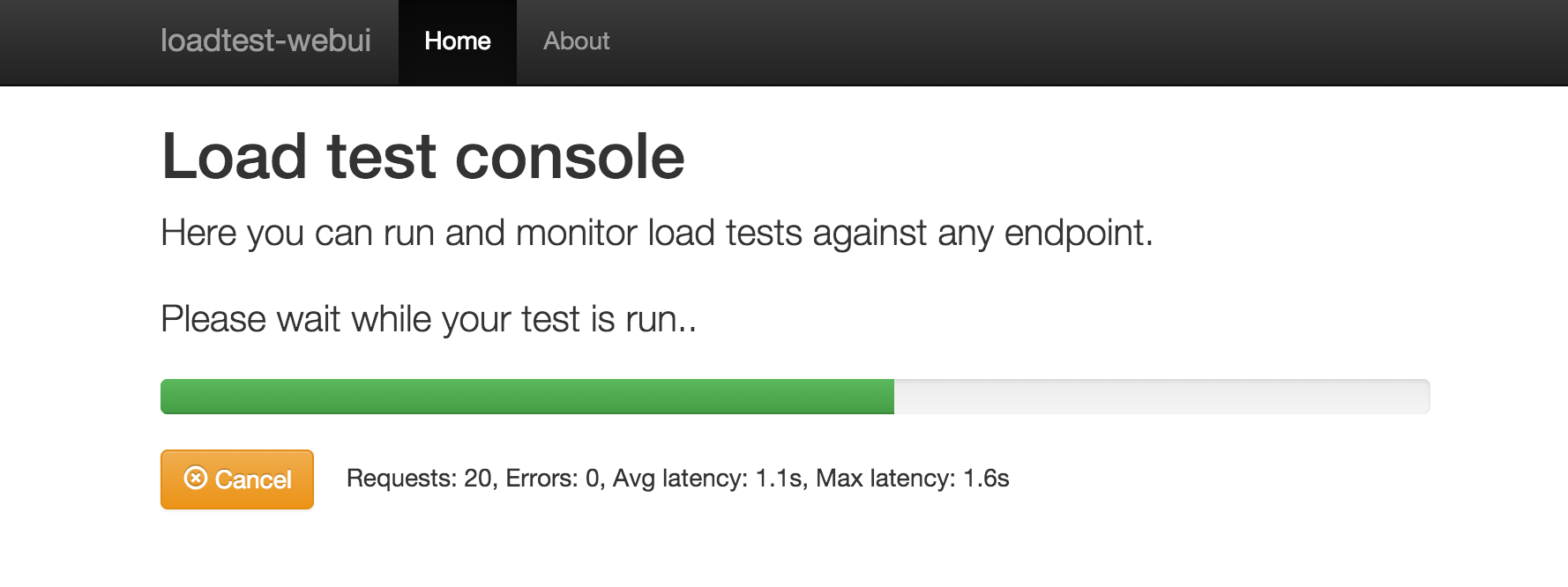Click the loadtest-webui brand link
This screenshot has width=1568, height=587.
coord(265,41)
